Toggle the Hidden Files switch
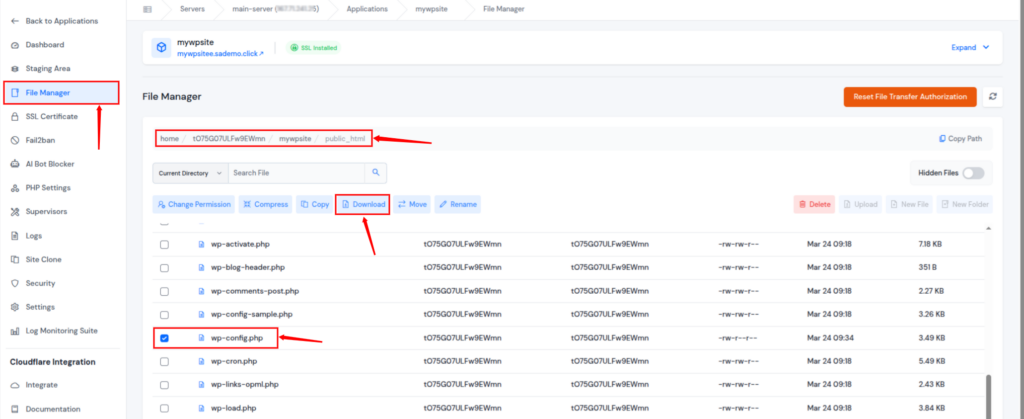The width and height of the screenshot is (1024, 419). click(972, 173)
